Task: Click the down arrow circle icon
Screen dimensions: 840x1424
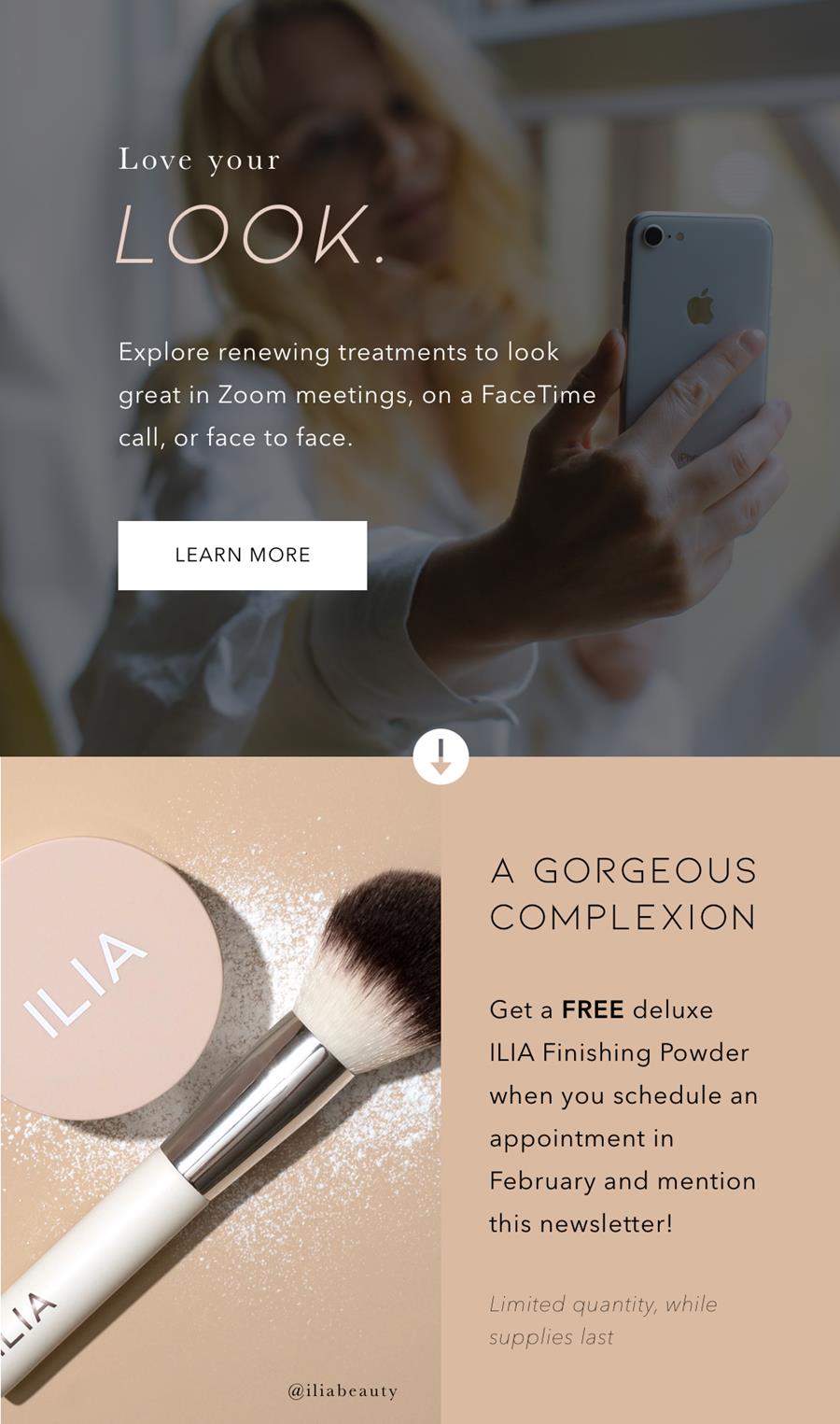Action: (441, 755)
